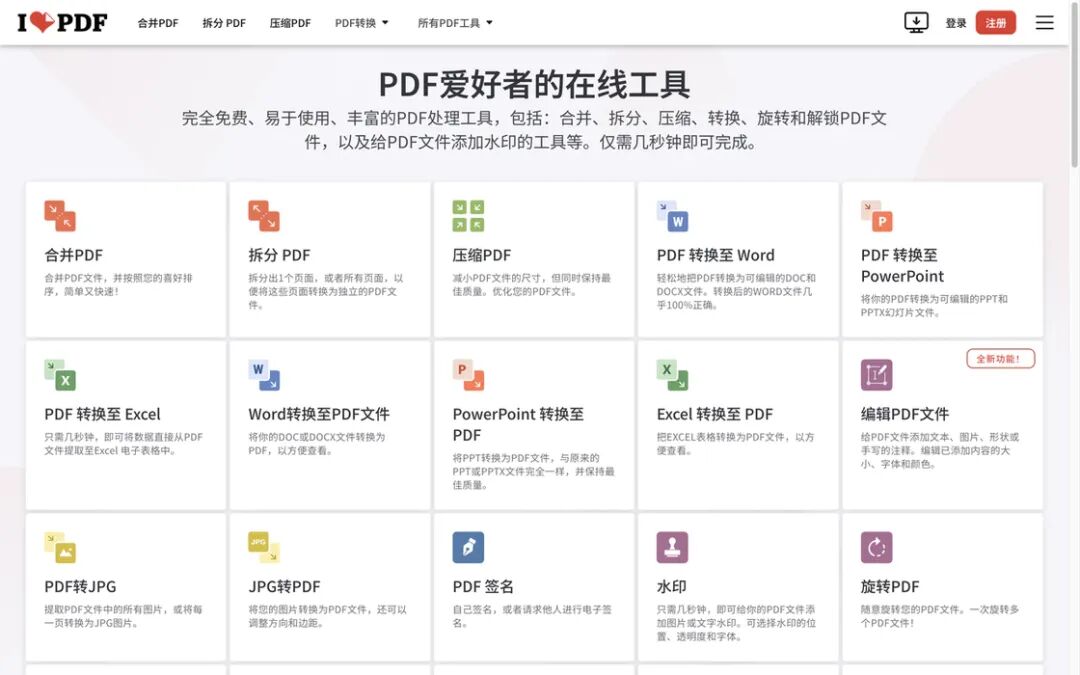The width and height of the screenshot is (1080, 675).
Task: Select the Excel 转换至 PDF icon
Action: (672, 375)
